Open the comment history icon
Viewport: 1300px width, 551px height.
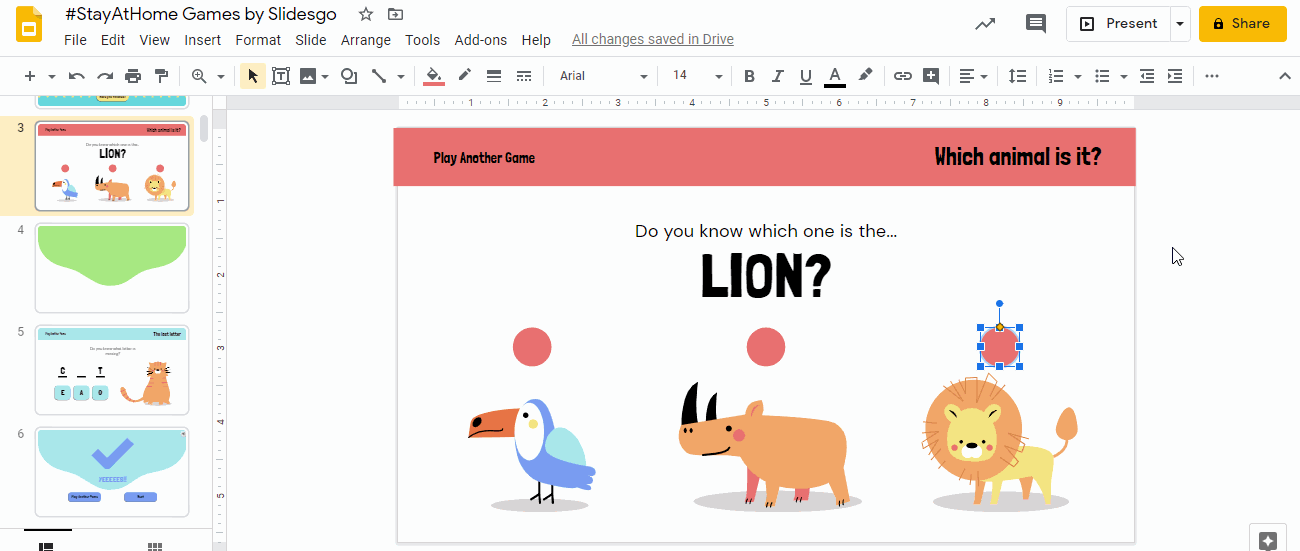(x=1036, y=24)
